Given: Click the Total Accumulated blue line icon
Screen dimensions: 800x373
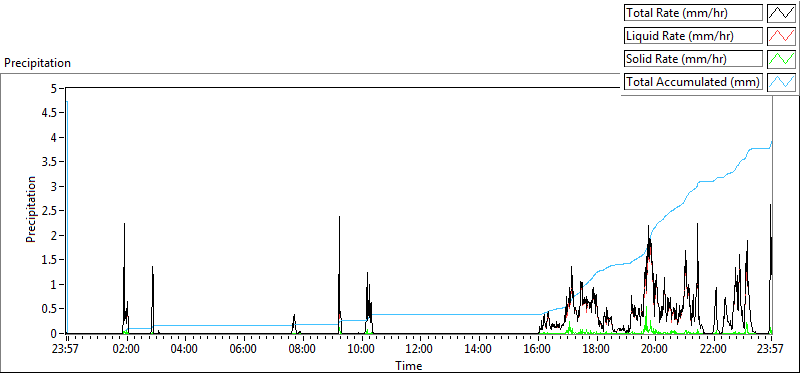Looking at the screenshot, I should coord(782,82).
